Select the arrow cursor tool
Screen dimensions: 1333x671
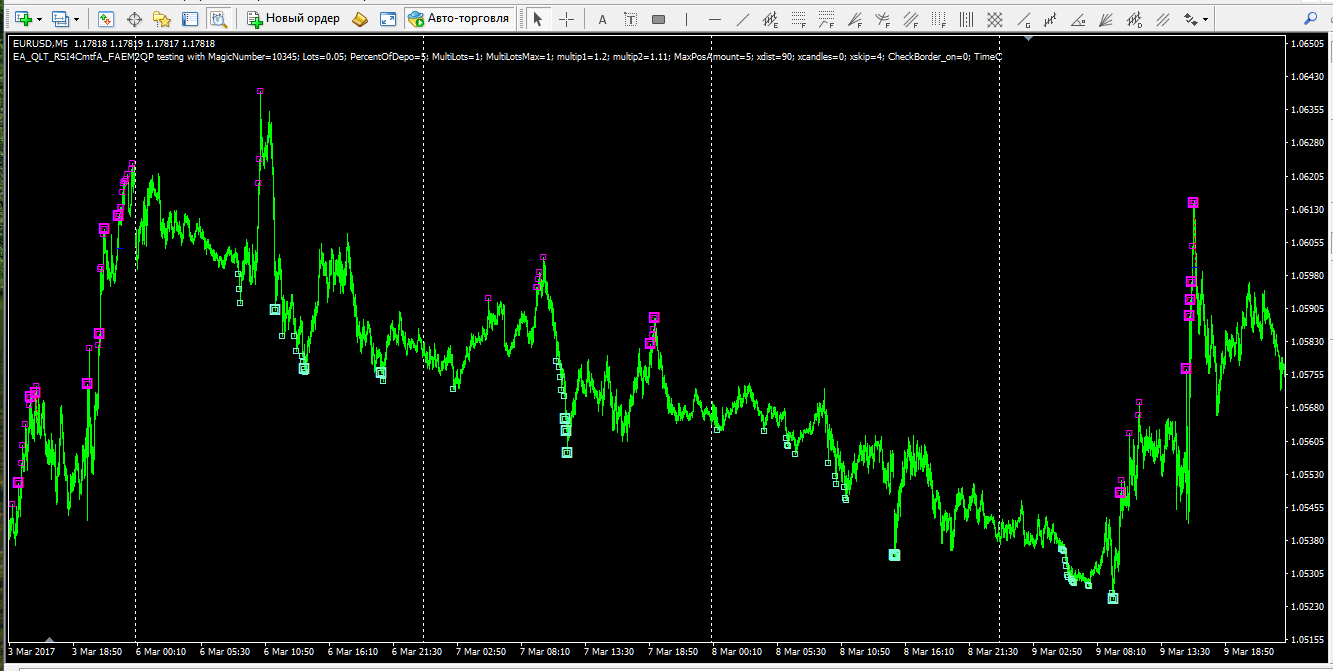pyautogui.click(x=538, y=18)
